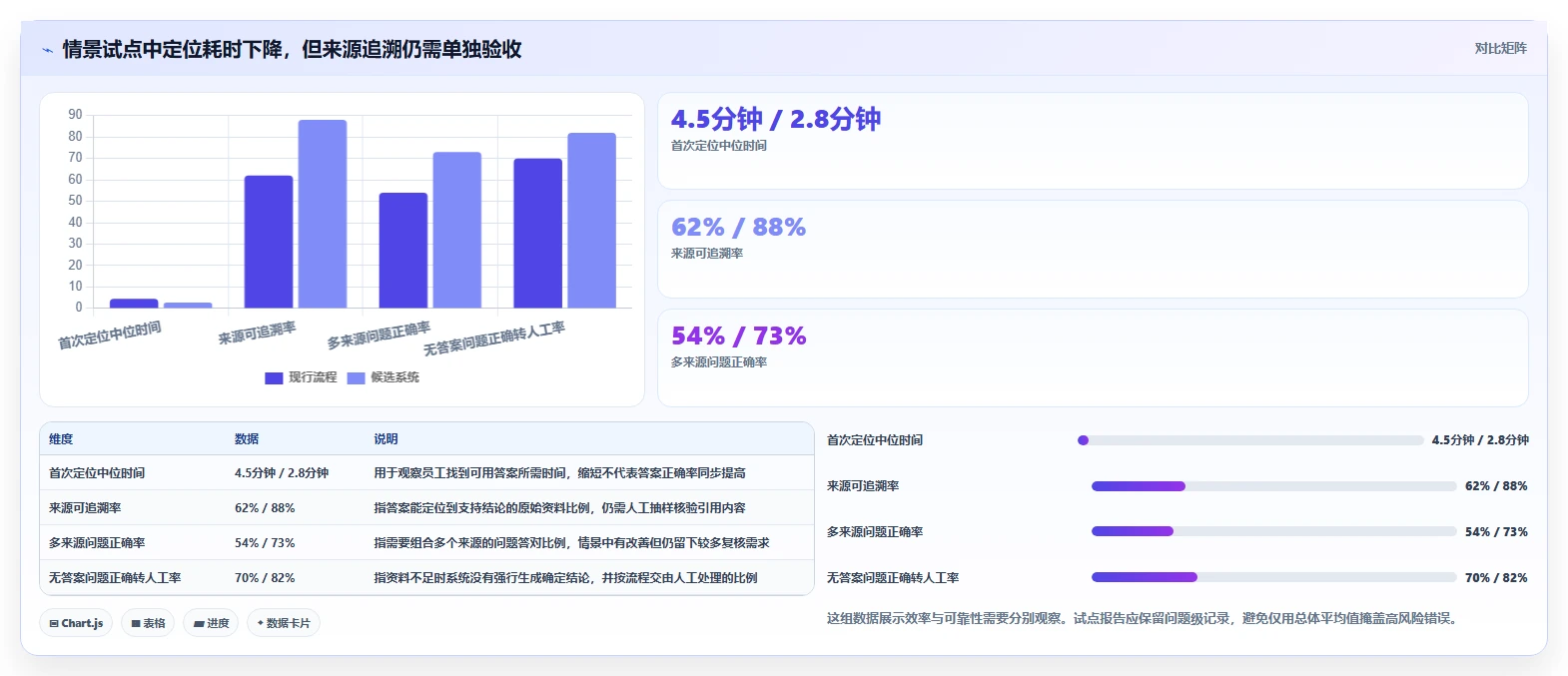Click the 多来源问题正确率 caption in the KPI card

coord(719,362)
